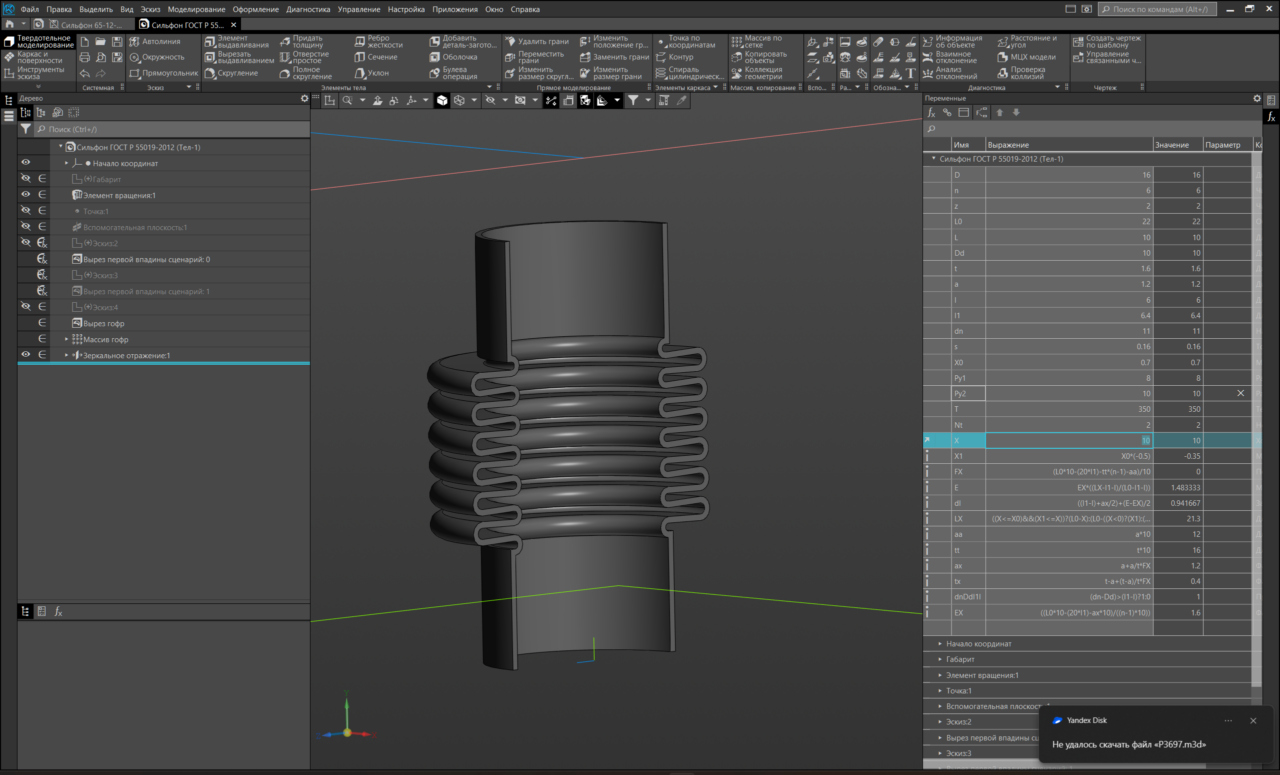Pick the Прямоугольник rectangle tool

coord(162,73)
